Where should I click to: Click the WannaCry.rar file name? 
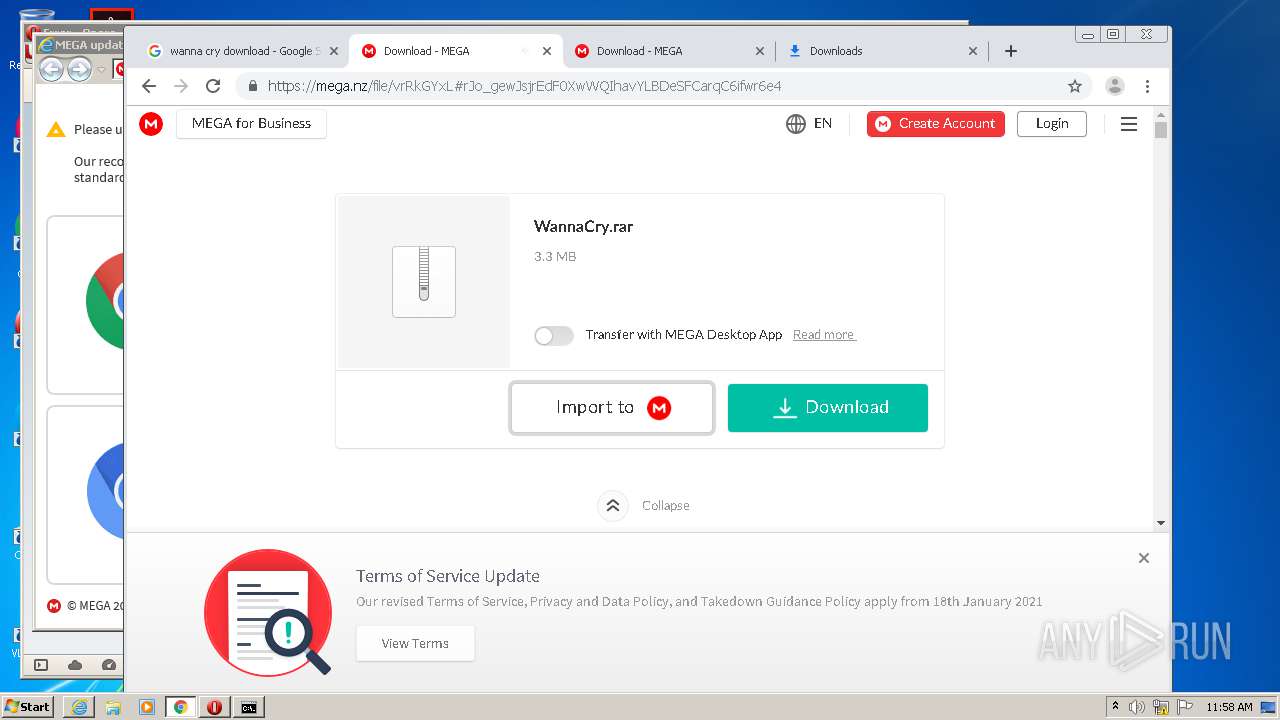tap(583, 227)
